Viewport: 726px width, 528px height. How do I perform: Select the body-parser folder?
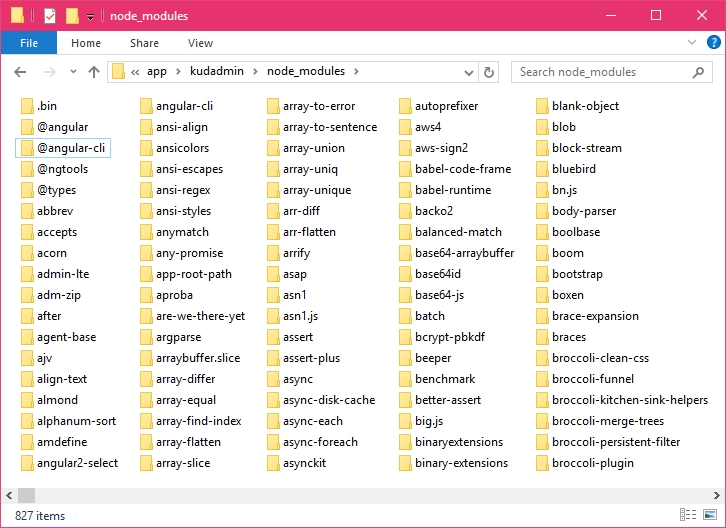point(576,211)
